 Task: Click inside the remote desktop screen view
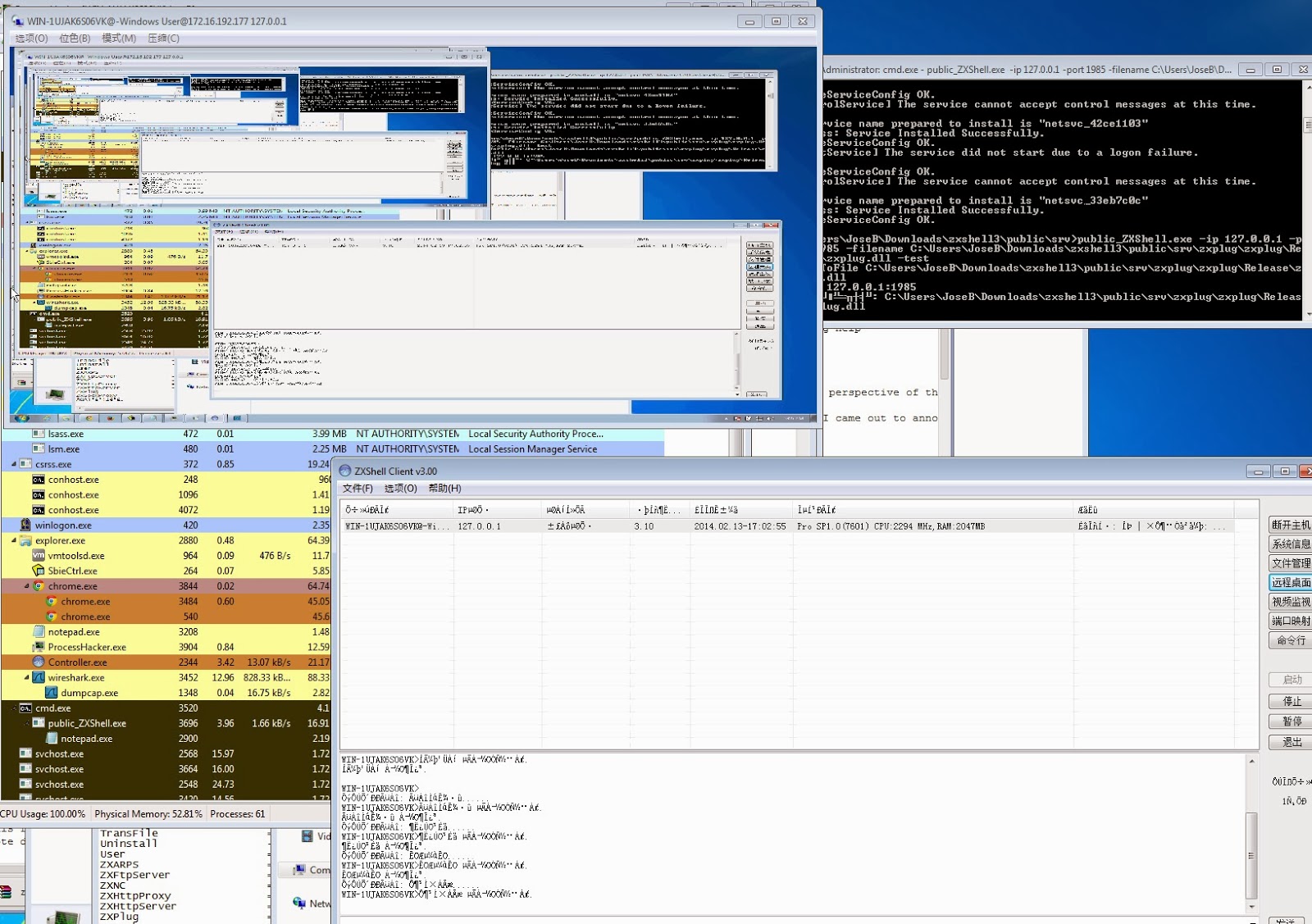413,235
